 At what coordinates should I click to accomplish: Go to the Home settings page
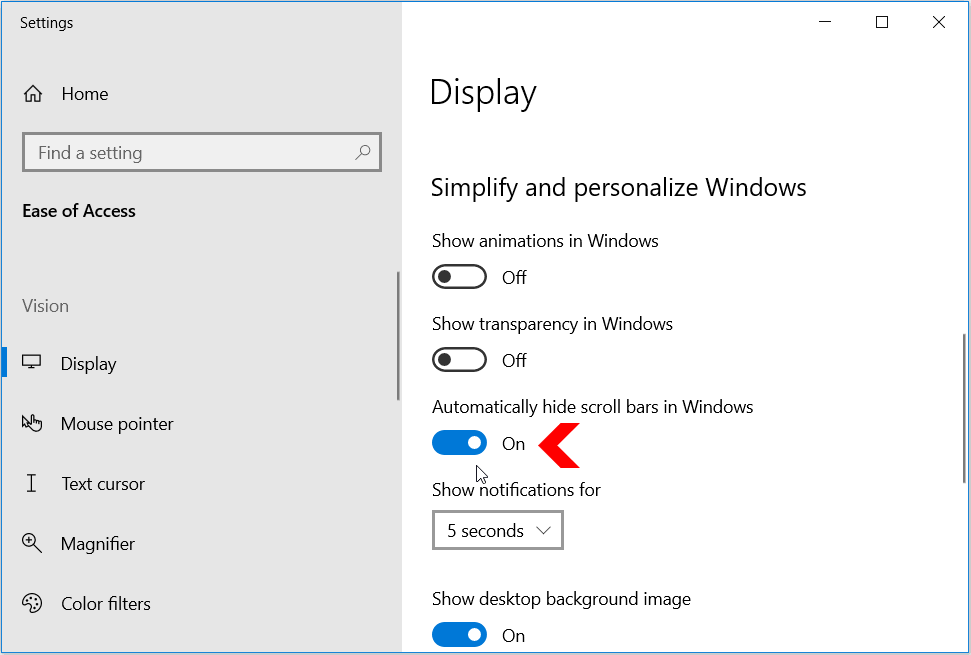[x=84, y=94]
